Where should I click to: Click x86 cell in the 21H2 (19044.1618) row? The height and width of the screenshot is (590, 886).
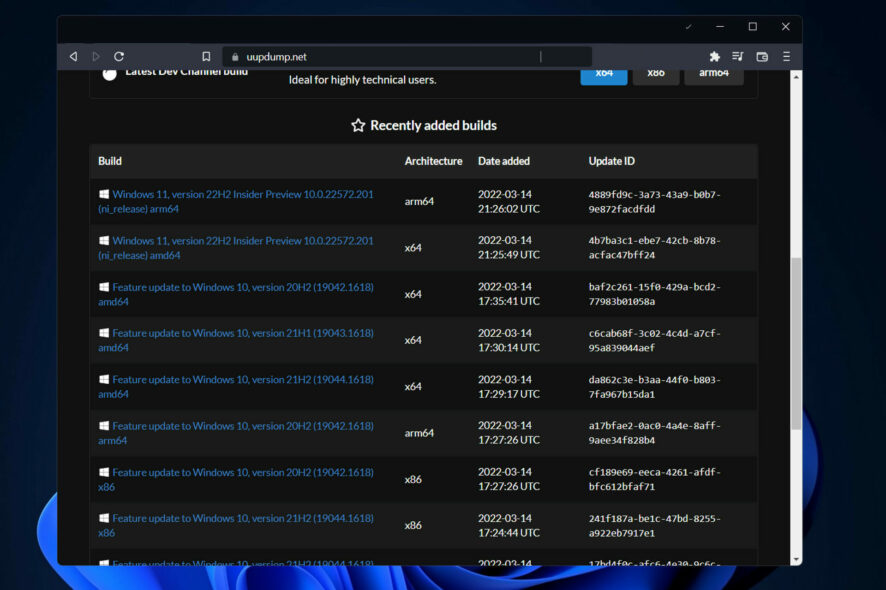pos(413,526)
